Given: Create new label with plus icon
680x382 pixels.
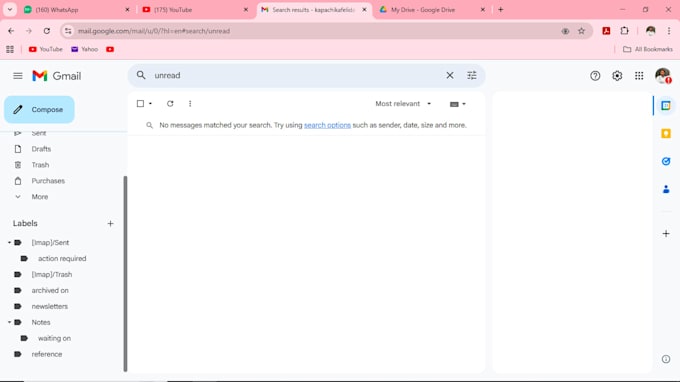Looking at the screenshot, I should pyautogui.click(x=110, y=224).
